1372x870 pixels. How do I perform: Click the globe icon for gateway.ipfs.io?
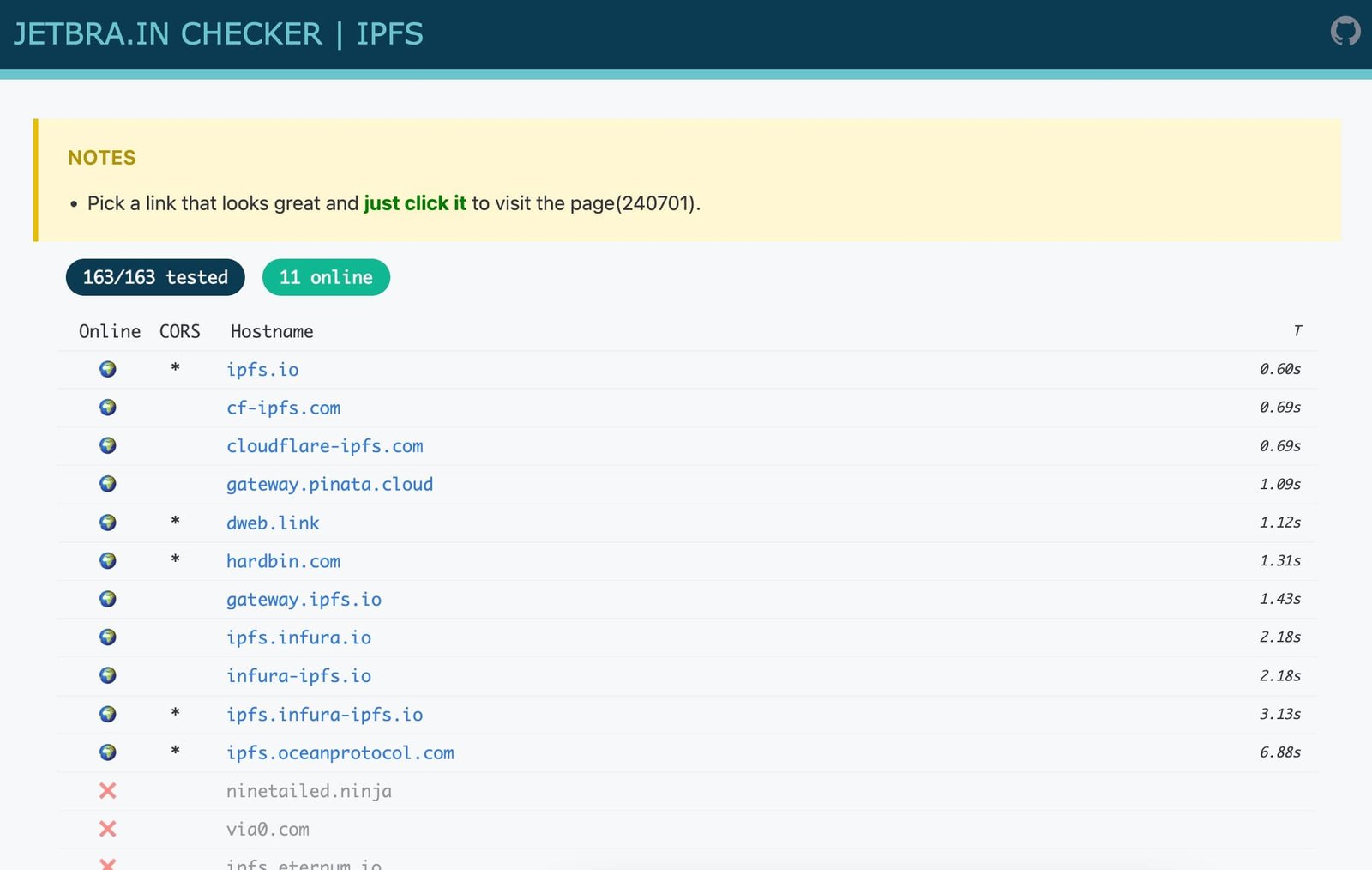coord(108,599)
